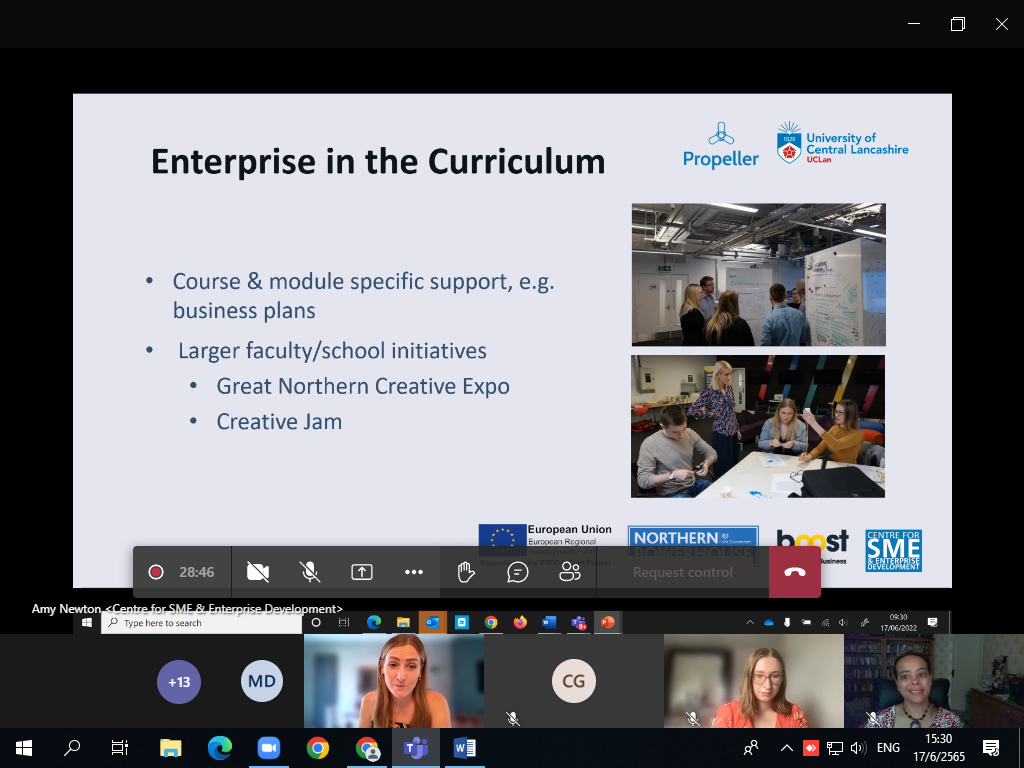
Task: Select the video tile between MD and CG
Action: pos(394,681)
